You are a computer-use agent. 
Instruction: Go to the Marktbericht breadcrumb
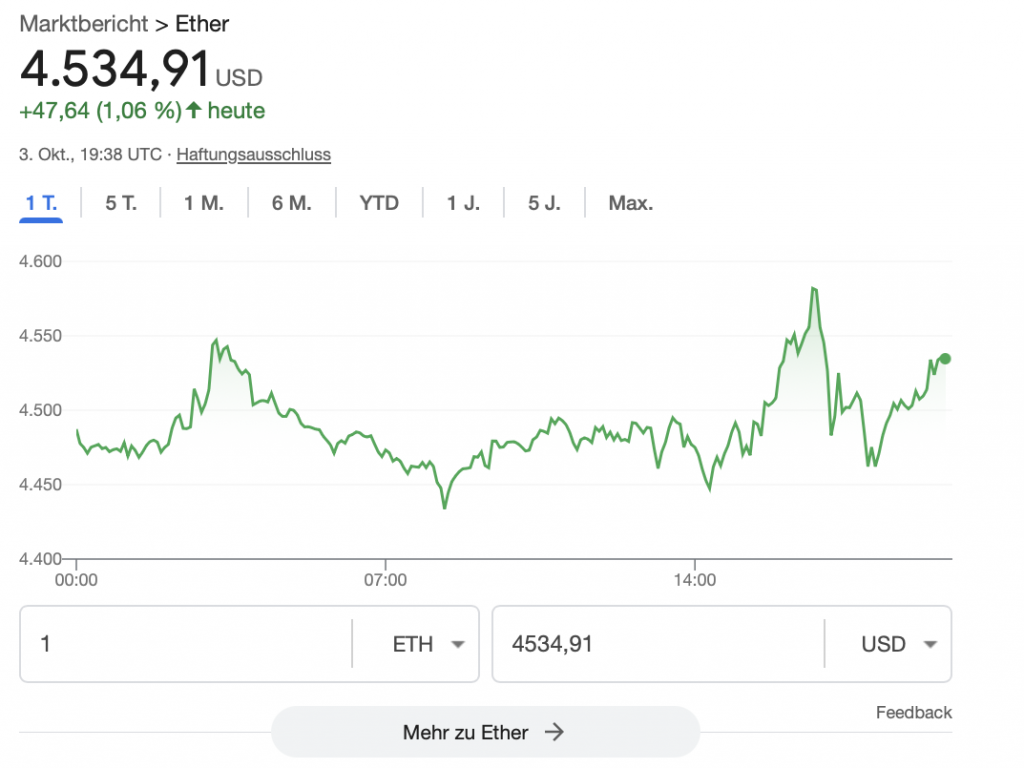[x=84, y=23]
